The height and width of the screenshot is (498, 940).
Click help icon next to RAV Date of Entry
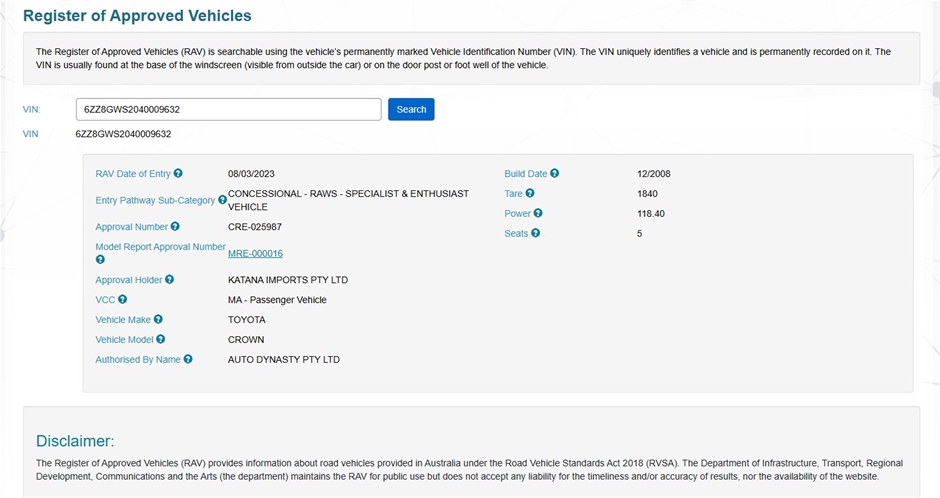tap(178, 174)
